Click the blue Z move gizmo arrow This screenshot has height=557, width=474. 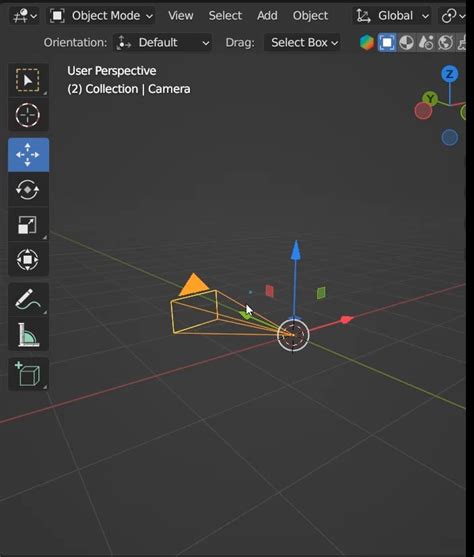point(296,250)
